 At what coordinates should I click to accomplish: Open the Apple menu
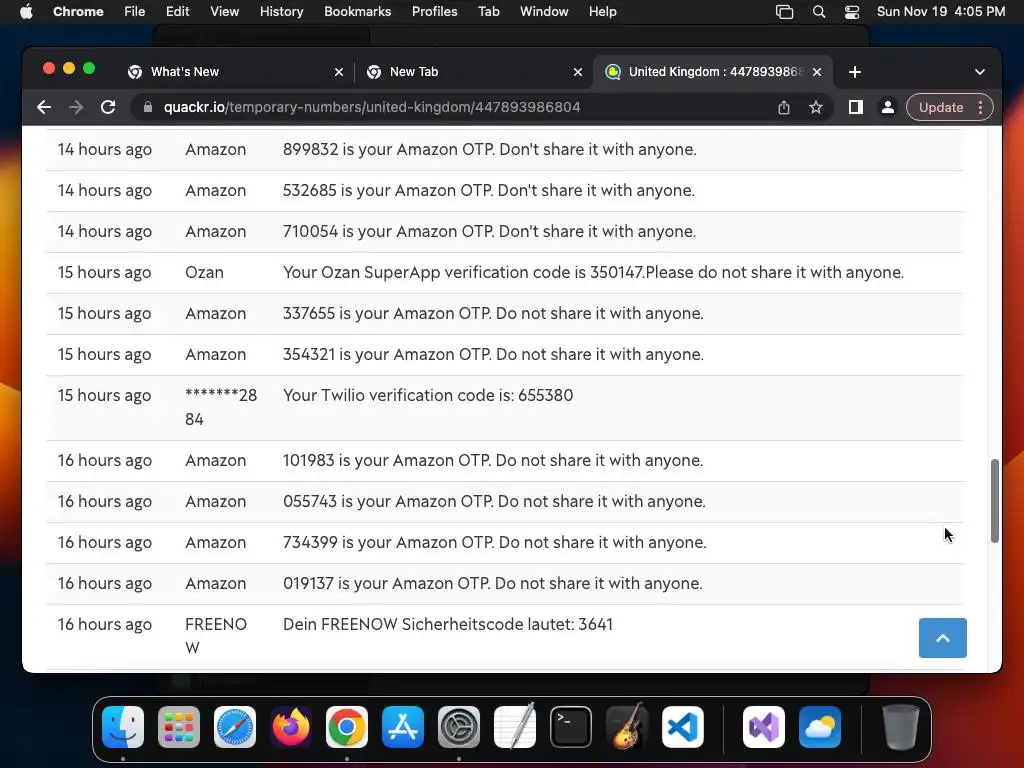pyautogui.click(x=25, y=12)
